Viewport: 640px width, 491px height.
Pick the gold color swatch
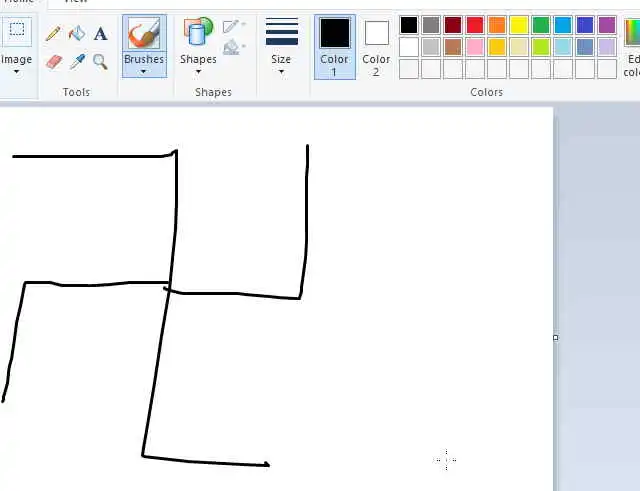[x=497, y=47]
